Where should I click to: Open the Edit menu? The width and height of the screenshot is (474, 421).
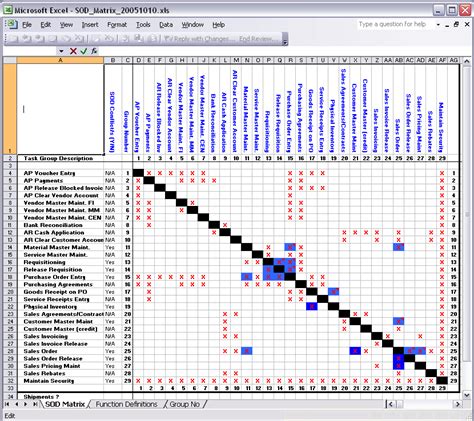tap(46, 25)
